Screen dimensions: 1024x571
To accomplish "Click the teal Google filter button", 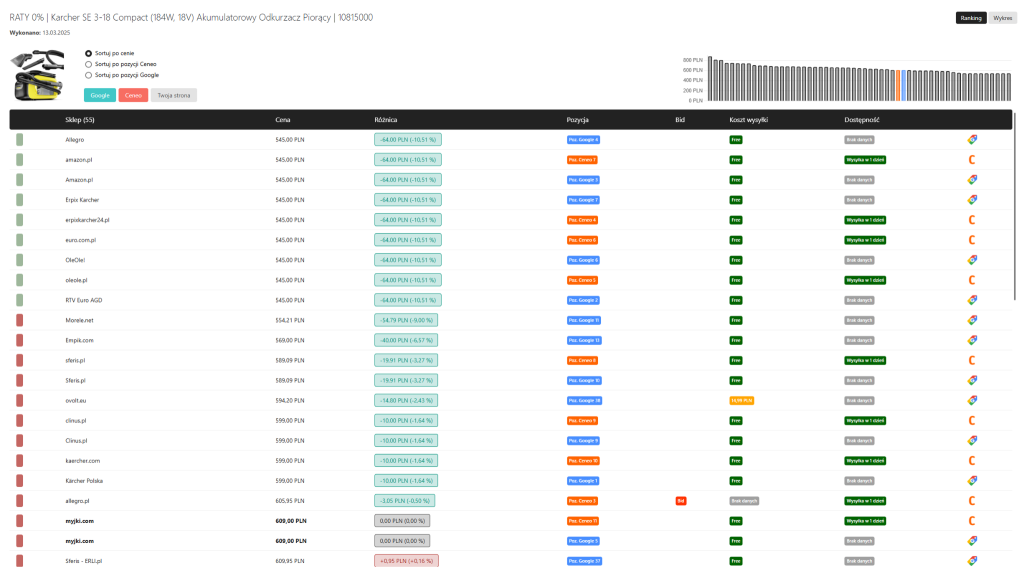I will pos(100,95).
